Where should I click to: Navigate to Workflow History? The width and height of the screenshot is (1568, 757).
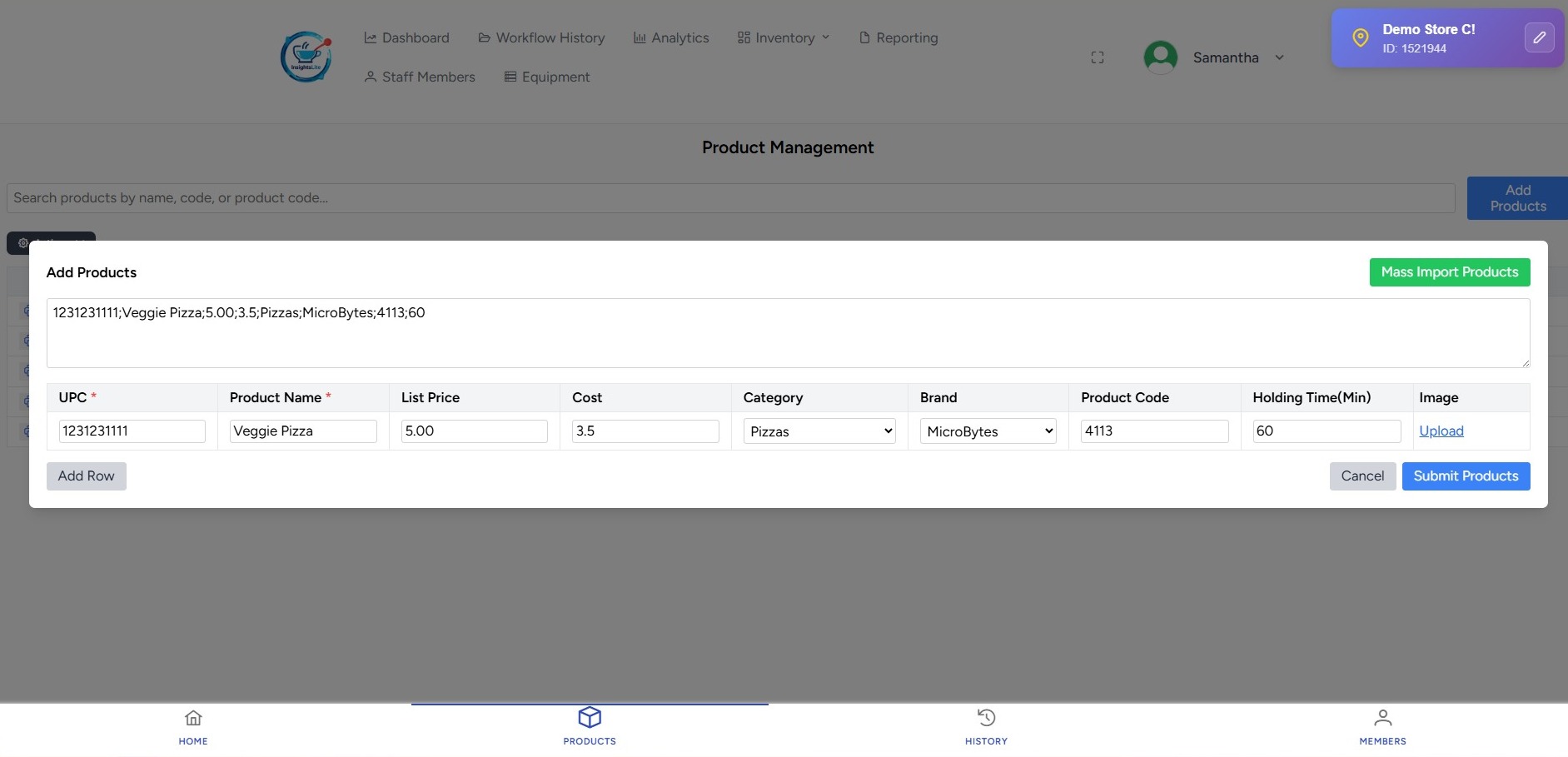(541, 37)
